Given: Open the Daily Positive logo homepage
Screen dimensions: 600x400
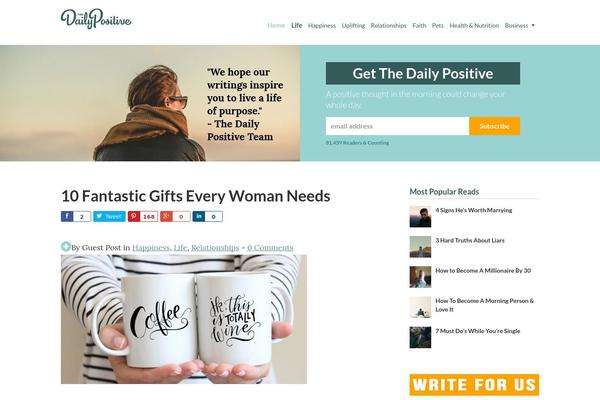Looking at the screenshot, I should coord(96,19).
